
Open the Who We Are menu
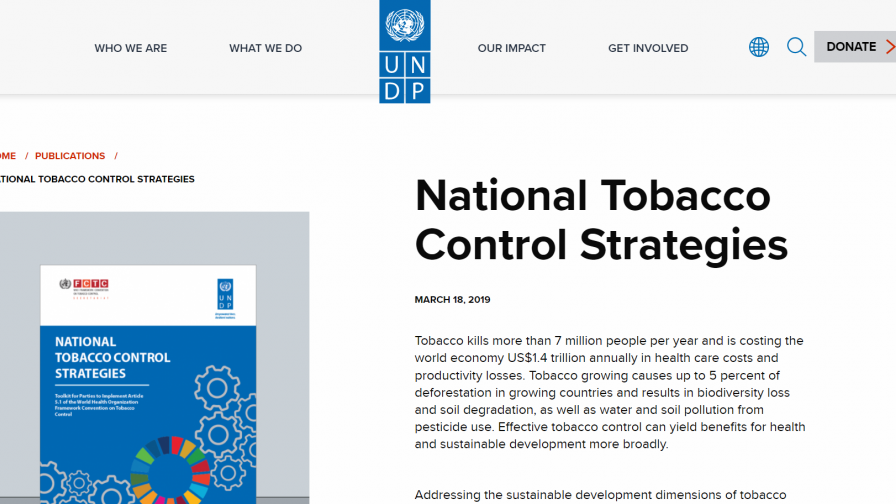130,49
